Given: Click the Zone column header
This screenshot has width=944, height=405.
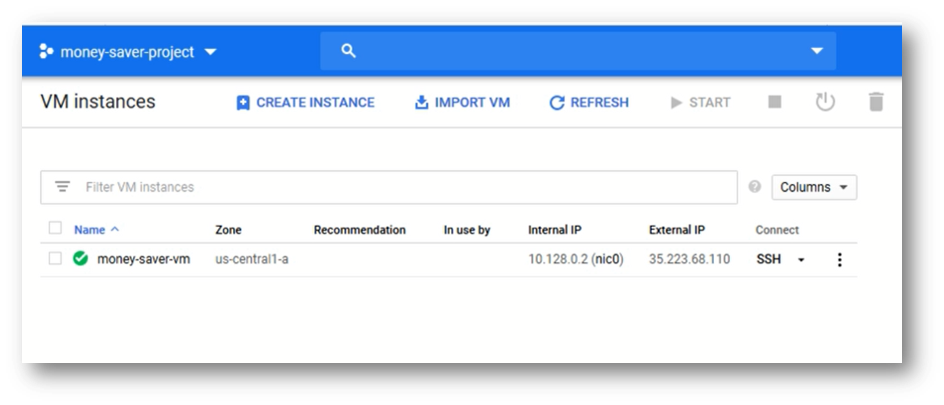Looking at the screenshot, I should [228, 230].
